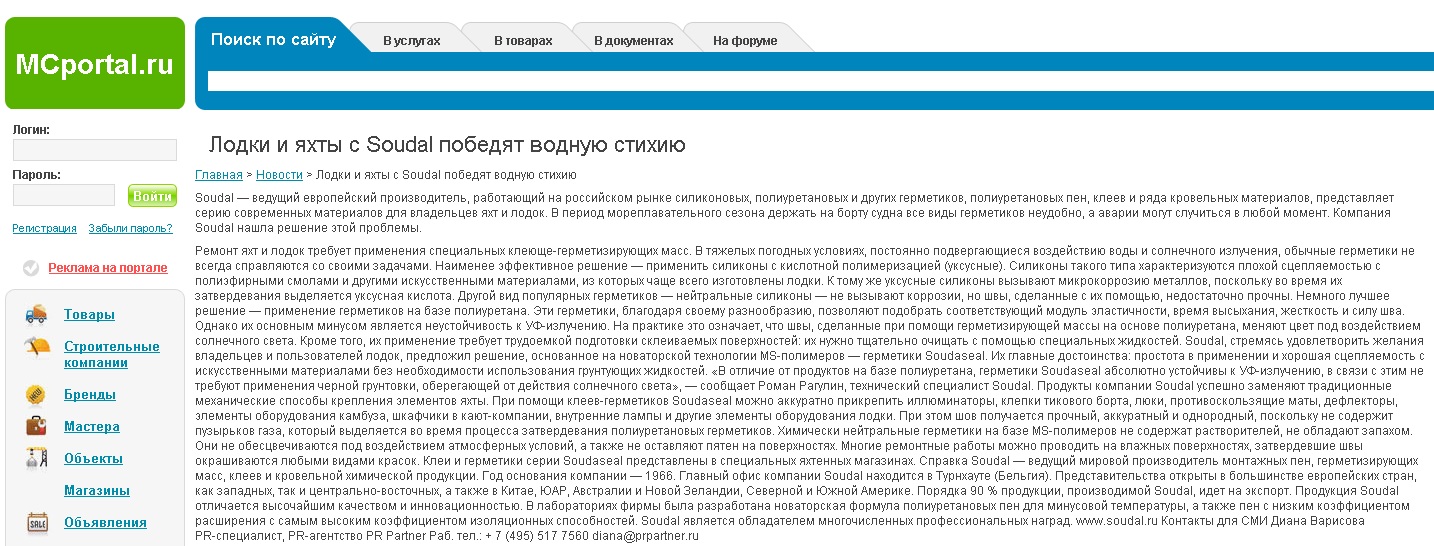Open the Объявления sidebar link
Image resolution: width=1434 pixels, height=546 pixels.
105,522
